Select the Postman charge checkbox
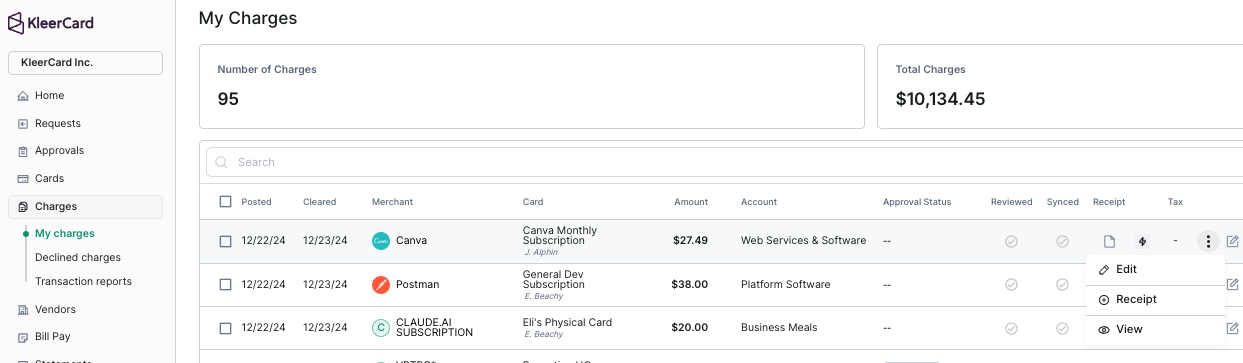The height and width of the screenshot is (363, 1243). pos(225,285)
